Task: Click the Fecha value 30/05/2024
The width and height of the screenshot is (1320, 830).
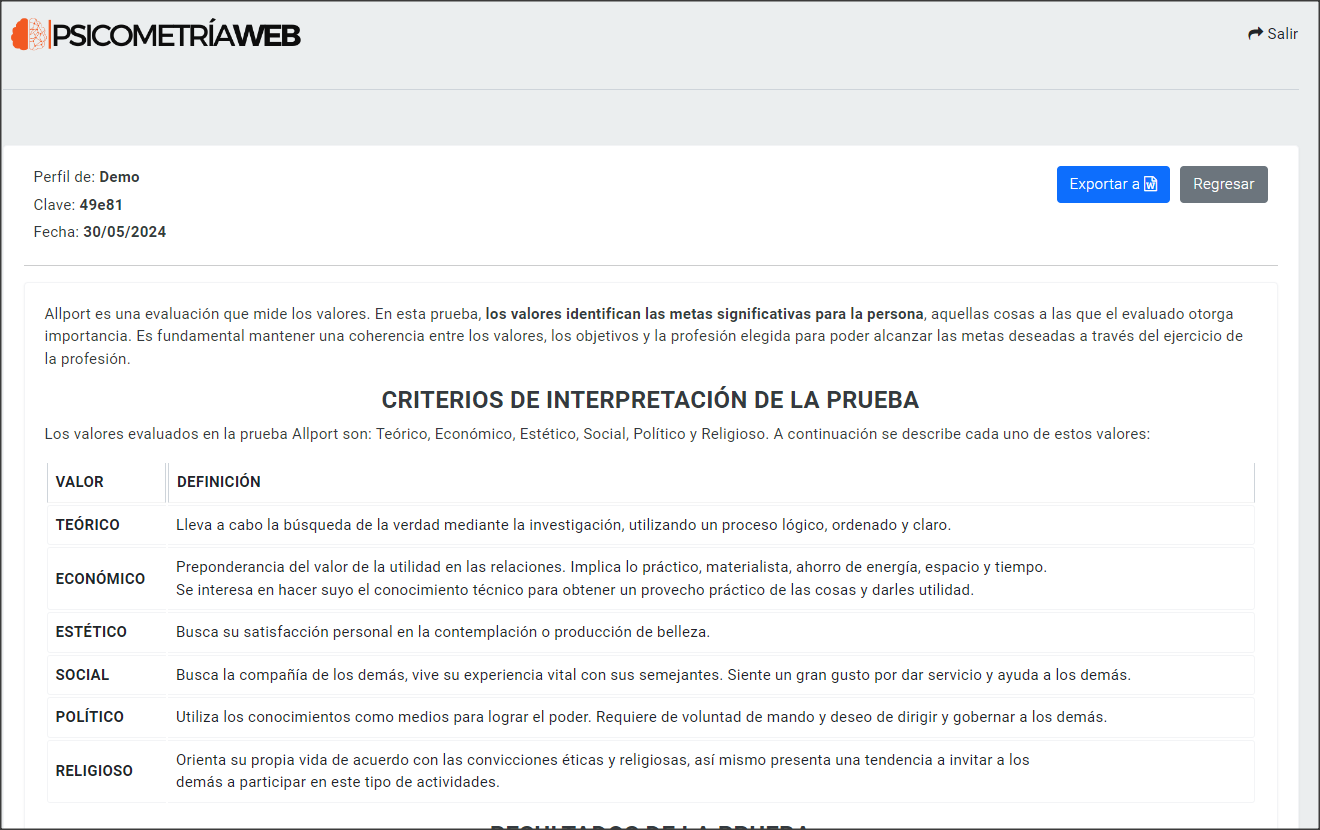Action: [x=124, y=232]
